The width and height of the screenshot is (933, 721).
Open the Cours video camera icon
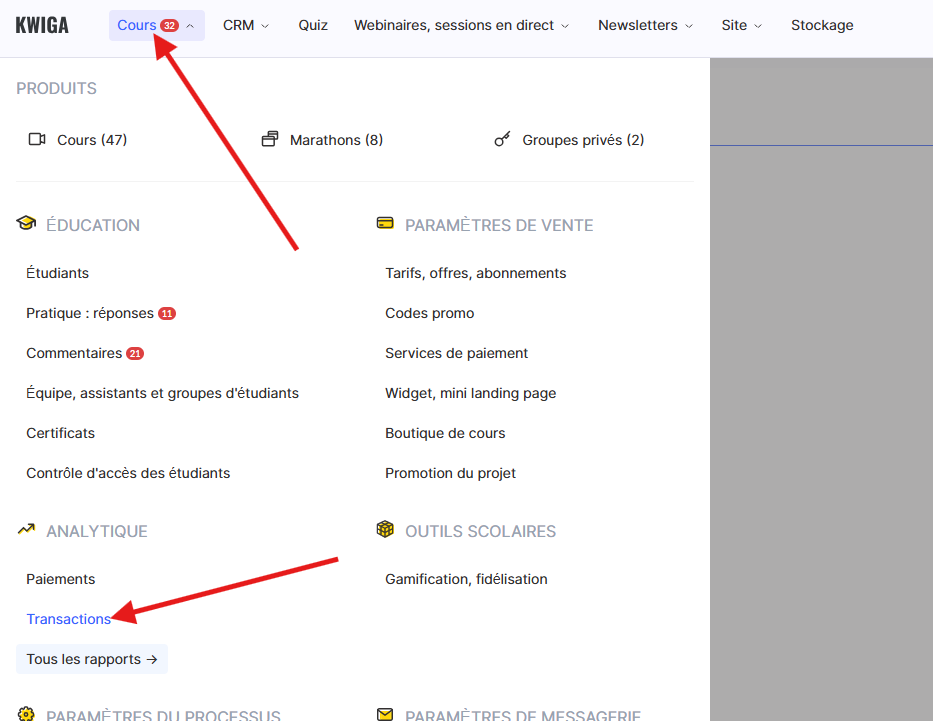point(37,139)
